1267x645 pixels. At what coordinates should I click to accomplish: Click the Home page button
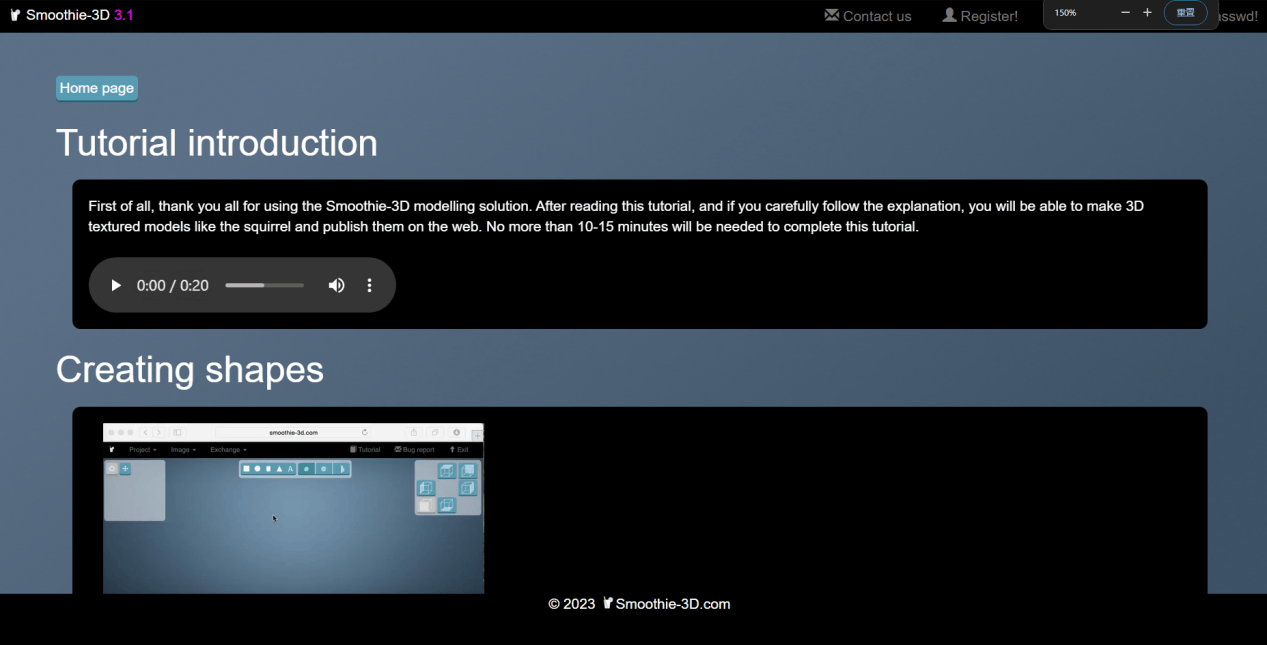pyautogui.click(x=97, y=88)
